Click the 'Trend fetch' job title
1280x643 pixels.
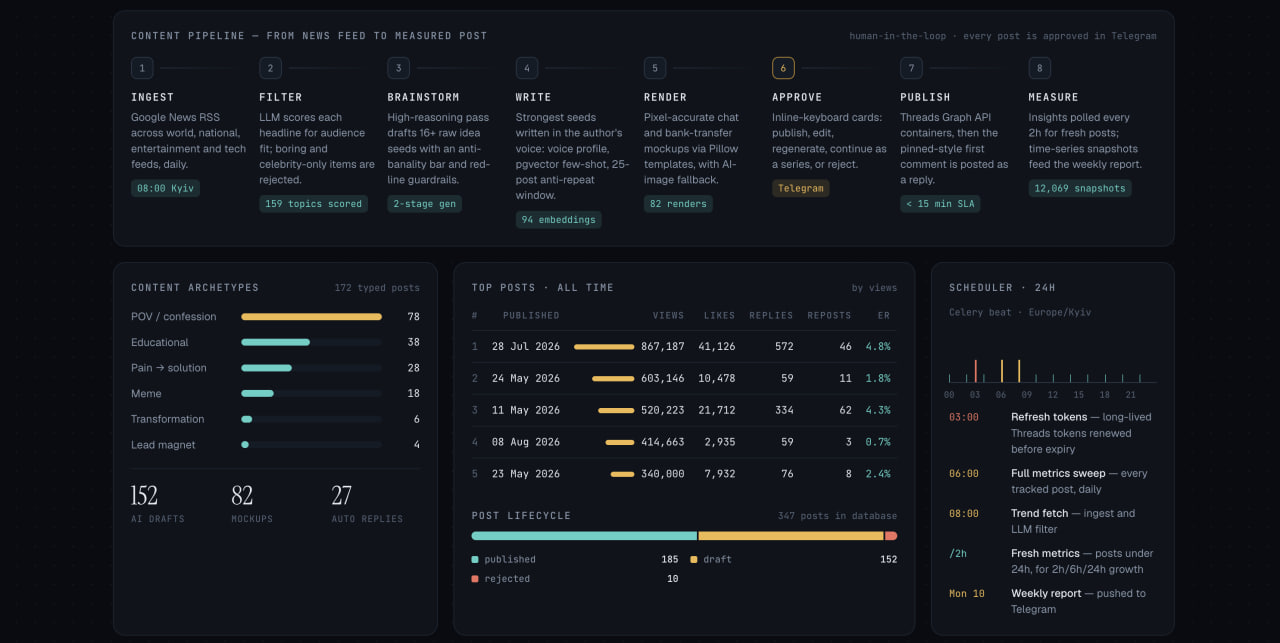[x=1040, y=514]
